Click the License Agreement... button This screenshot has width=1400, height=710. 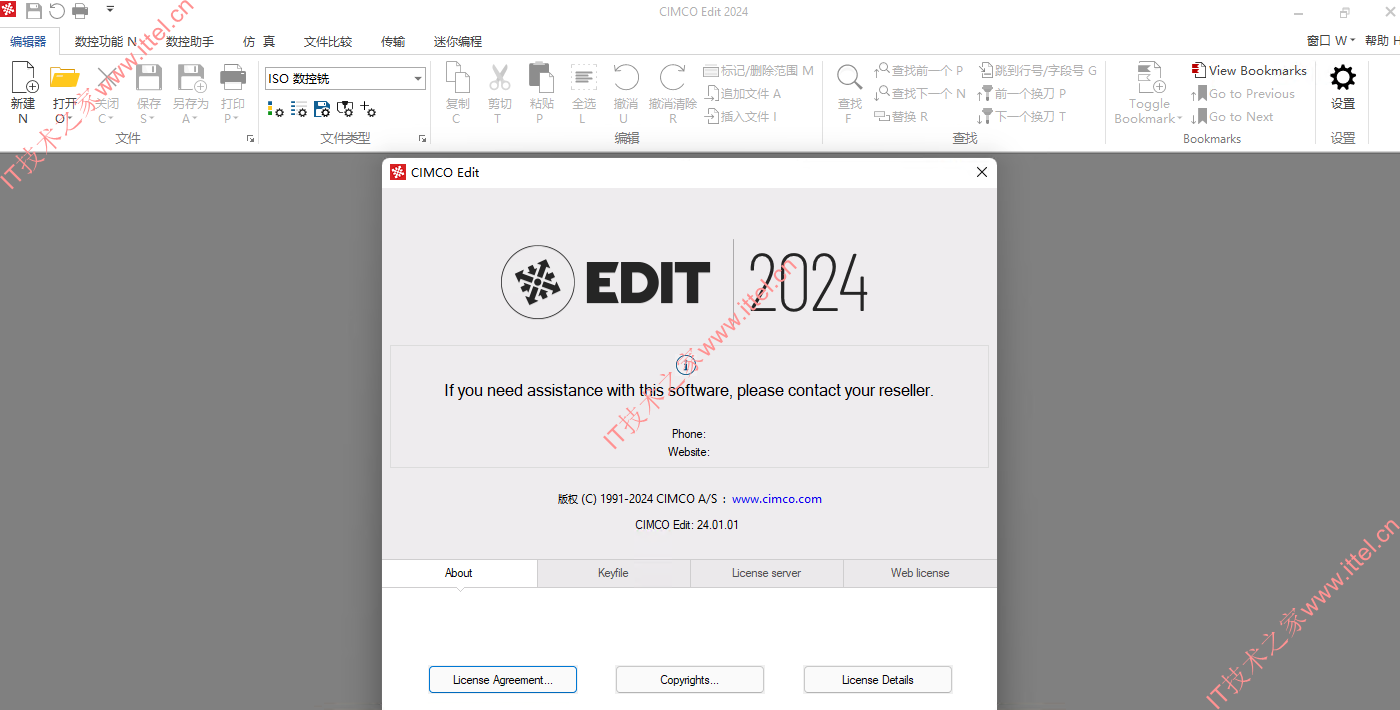[x=503, y=680]
